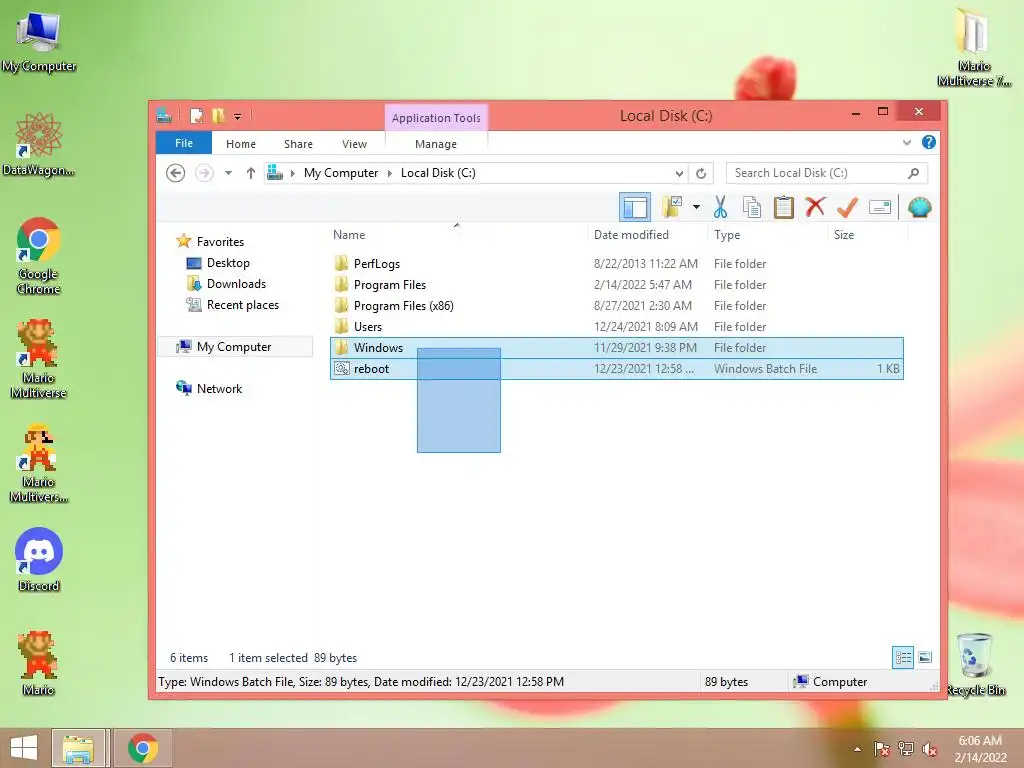This screenshot has height=768, width=1024.
Task: Click the Paste clipboard icon
Action: click(x=783, y=208)
